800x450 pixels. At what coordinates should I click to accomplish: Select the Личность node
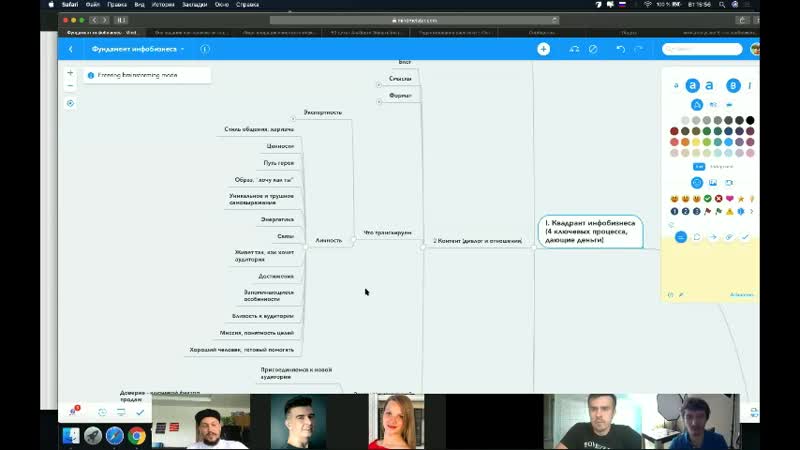pyautogui.click(x=329, y=240)
